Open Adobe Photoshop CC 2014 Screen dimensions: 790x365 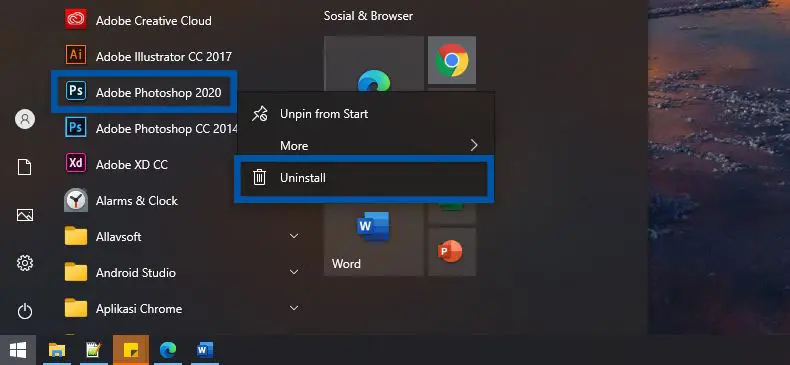[146, 129]
